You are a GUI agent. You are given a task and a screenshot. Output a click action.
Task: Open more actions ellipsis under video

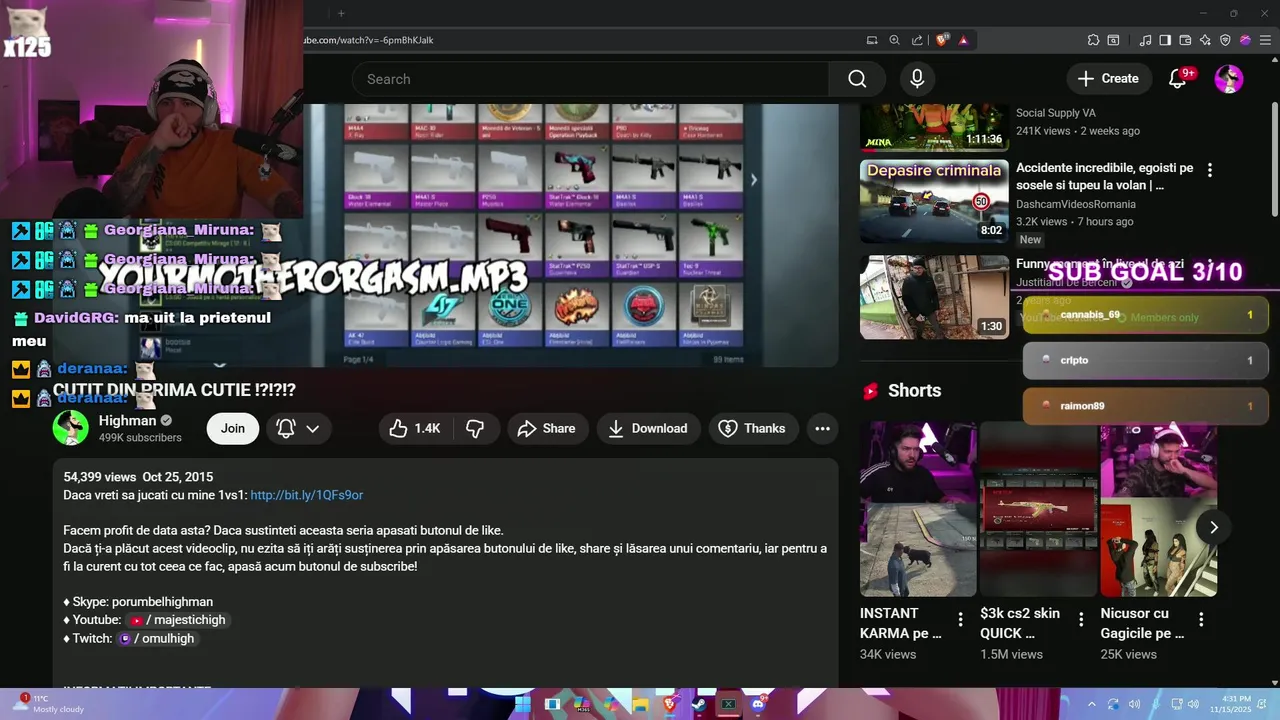tap(822, 428)
